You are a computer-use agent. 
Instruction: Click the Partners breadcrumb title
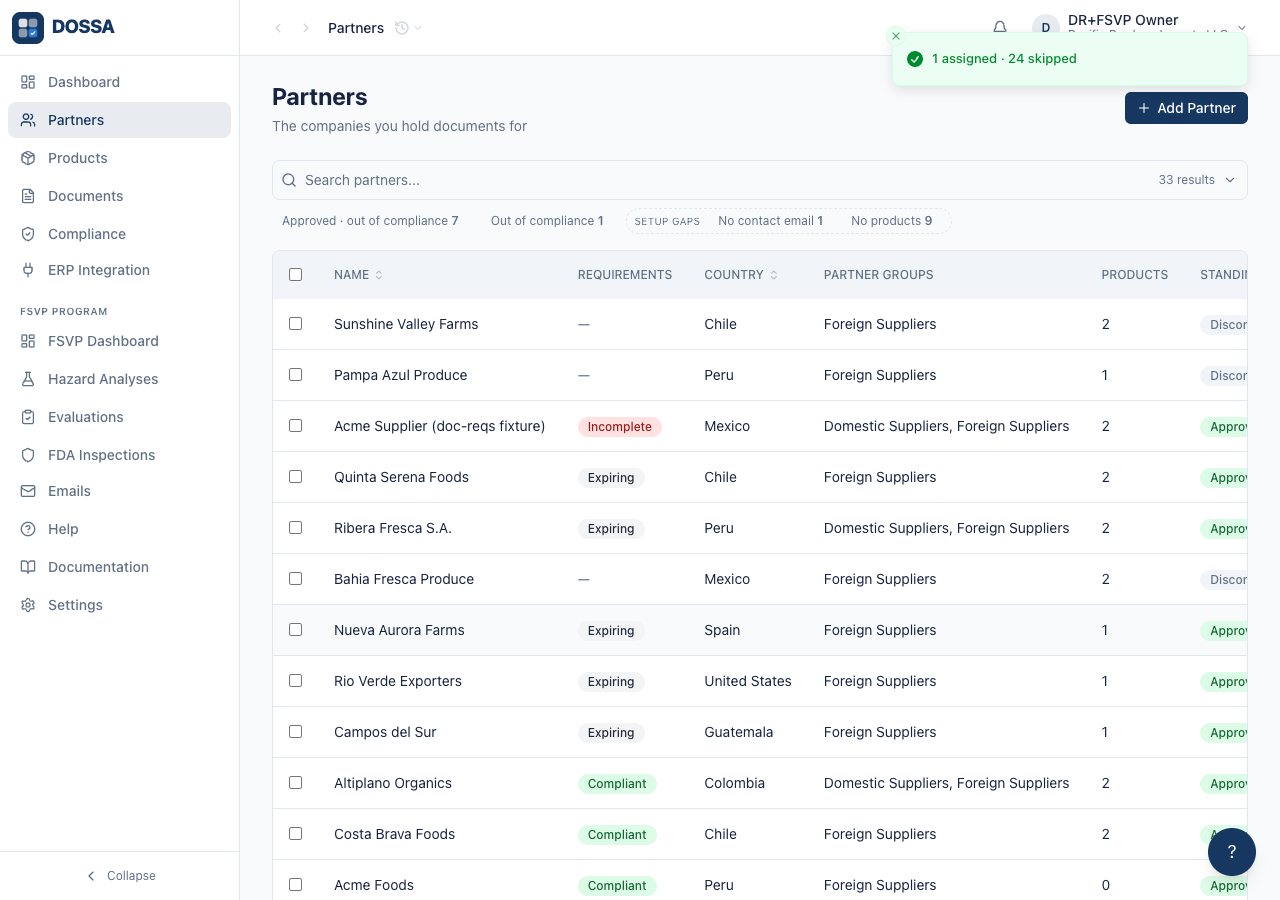[356, 28]
